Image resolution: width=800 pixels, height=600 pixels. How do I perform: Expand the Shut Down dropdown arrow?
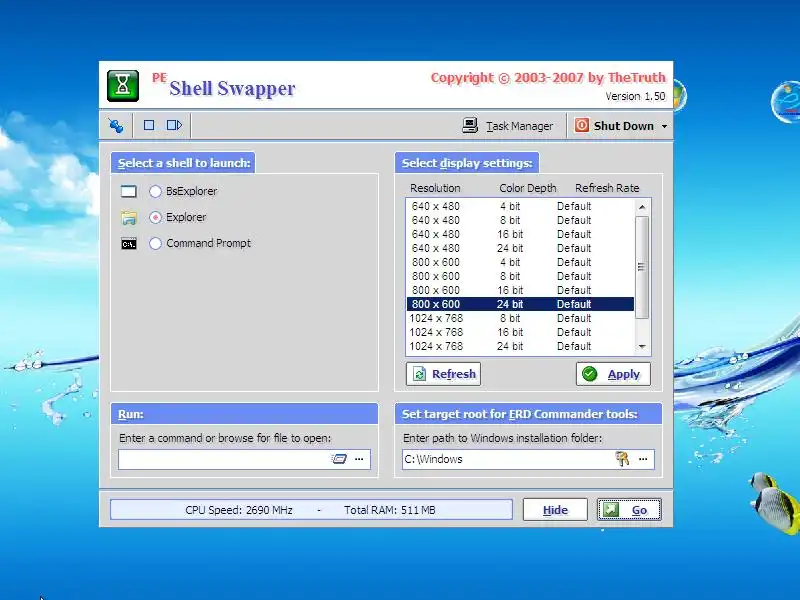pyautogui.click(x=664, y=126)
